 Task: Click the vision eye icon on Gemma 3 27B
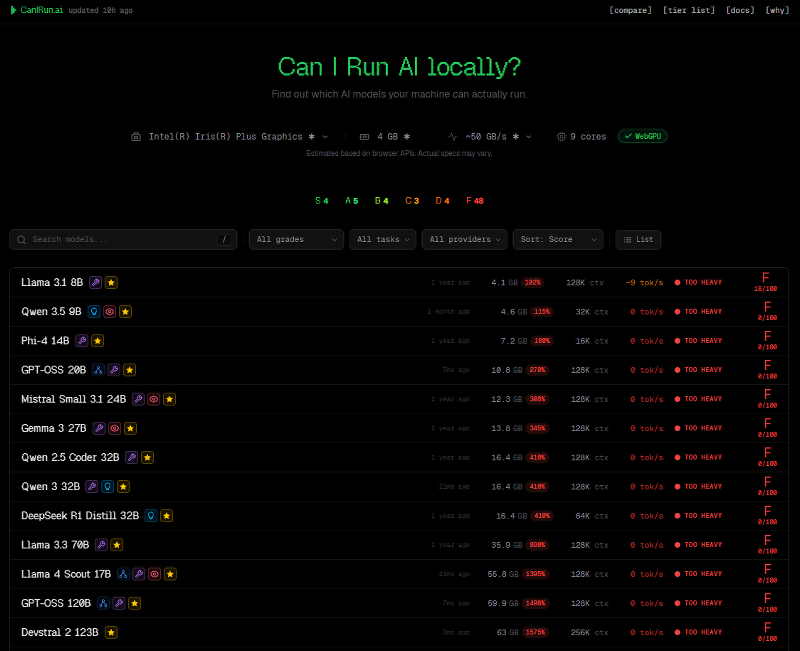(x=115, y=429)
